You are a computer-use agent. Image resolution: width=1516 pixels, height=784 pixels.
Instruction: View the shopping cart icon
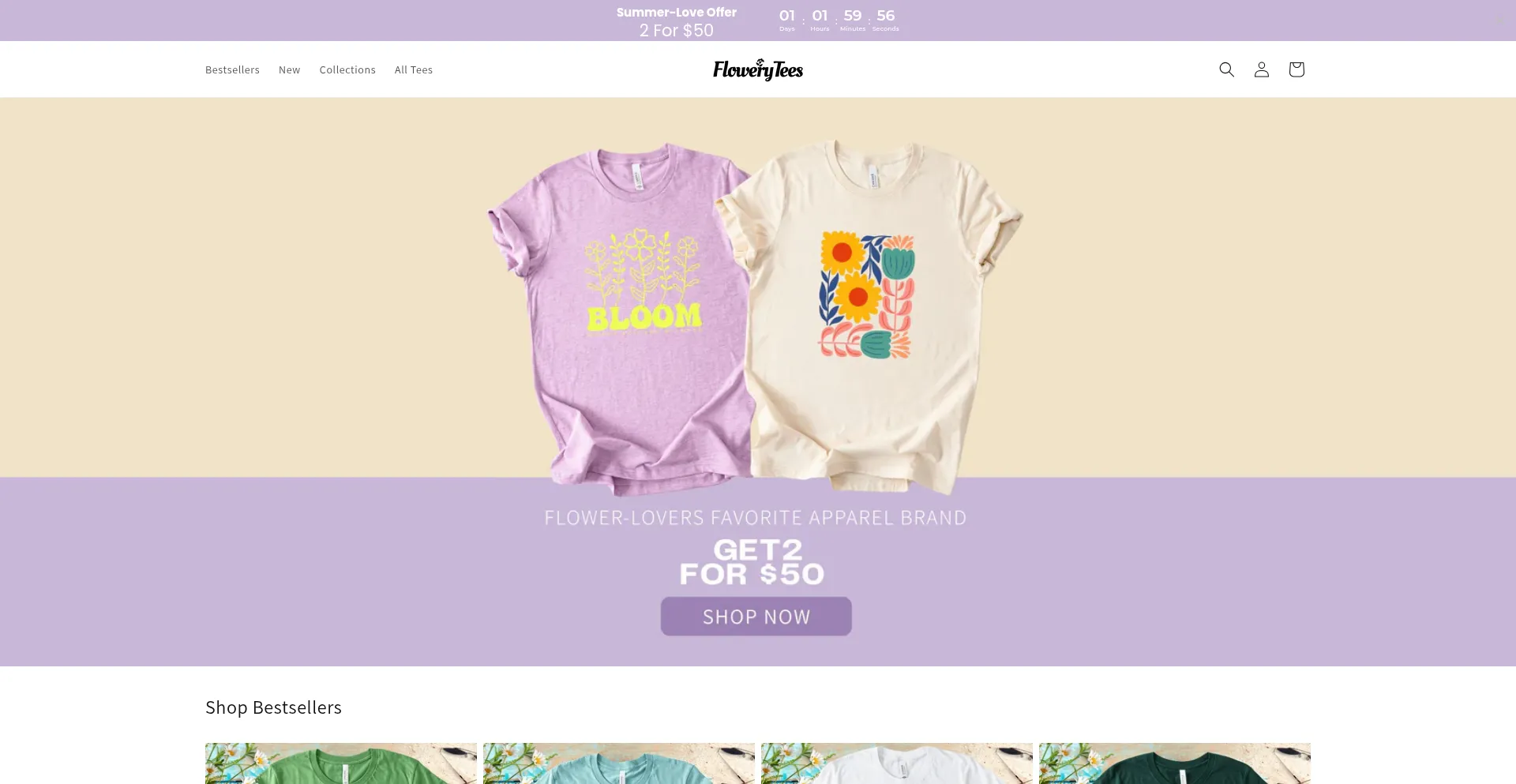[1296, 69]
